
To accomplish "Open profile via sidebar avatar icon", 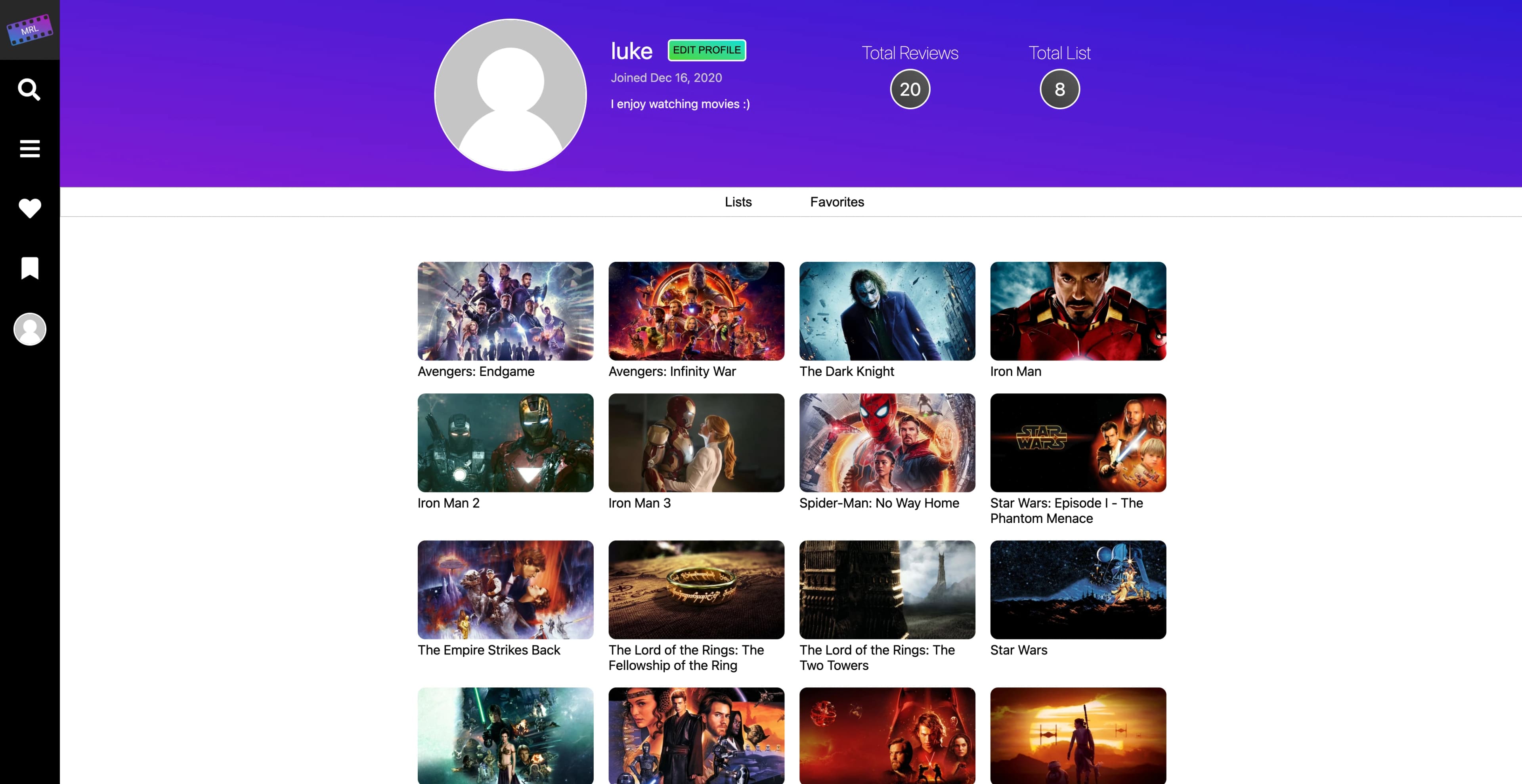I will click(x=30, y=329).
